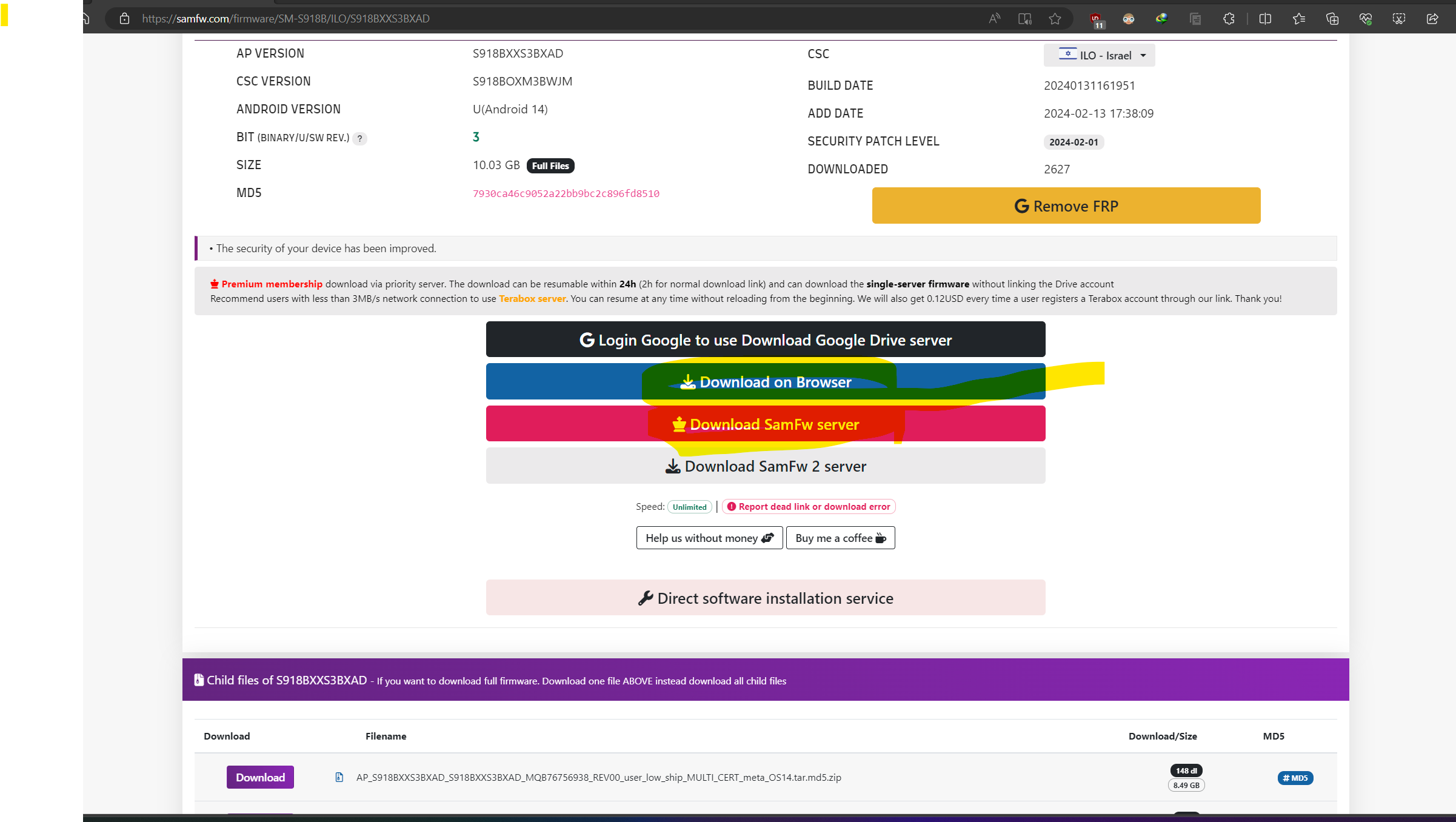Click the AP_S918BXXS3BXAD tar.md5.zip filename
This screenshot has height=822, width=1456.
598,777
